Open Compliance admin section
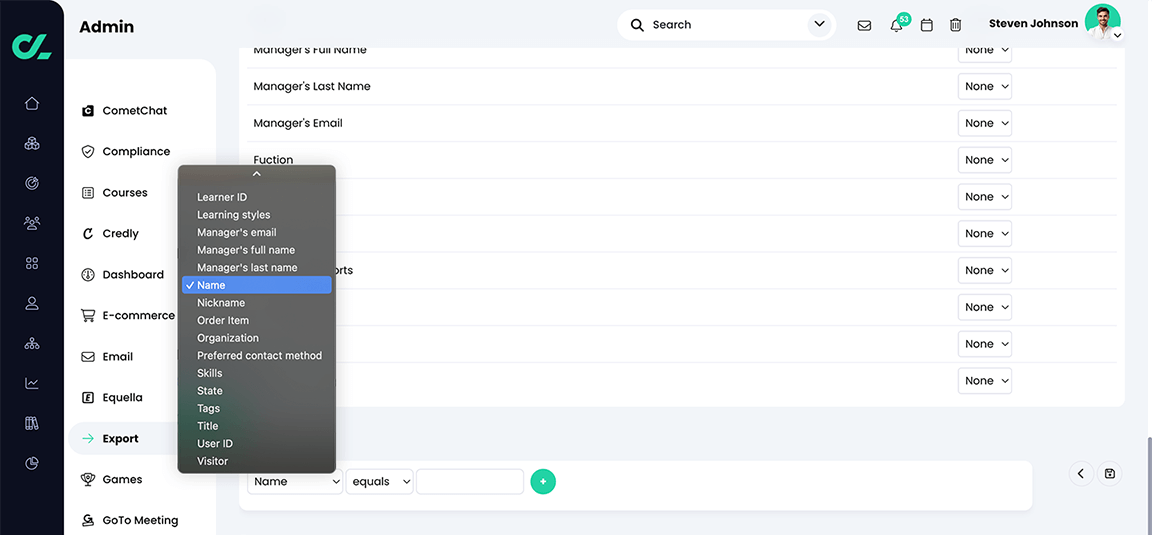Image resolution: width=1152 pixels, height=535 pixels. (x=126, y=151)
